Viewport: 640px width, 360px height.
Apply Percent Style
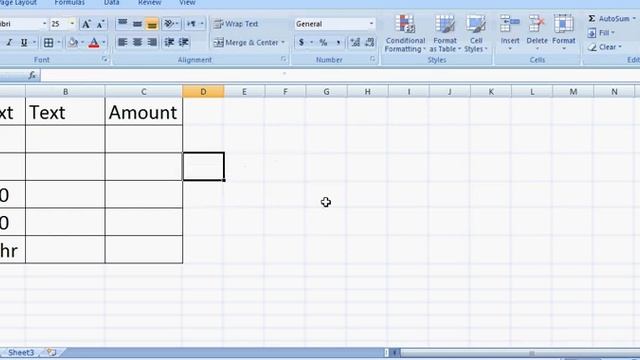[x=323, y=42]
